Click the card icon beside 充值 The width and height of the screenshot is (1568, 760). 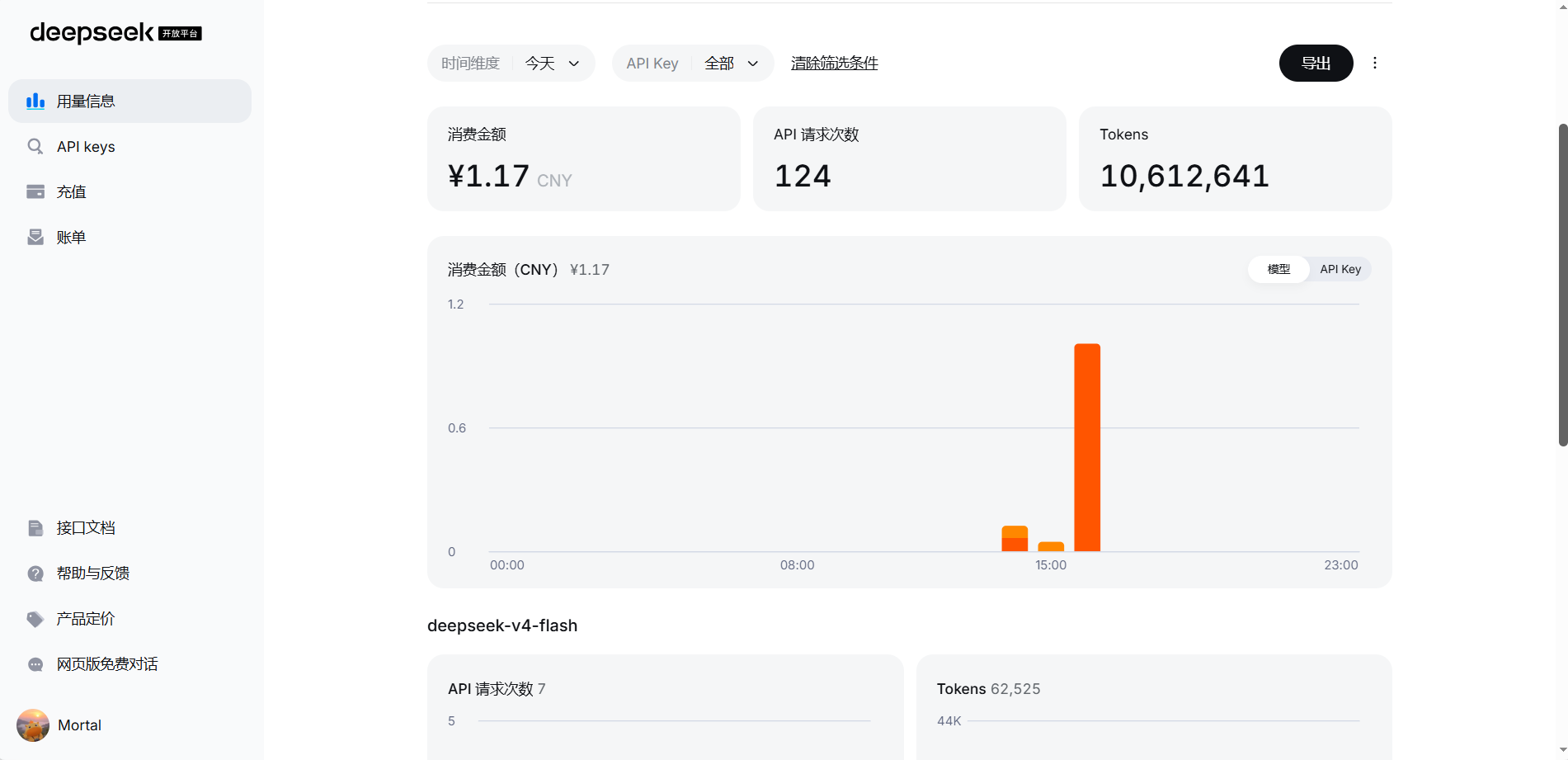[35, 192]
